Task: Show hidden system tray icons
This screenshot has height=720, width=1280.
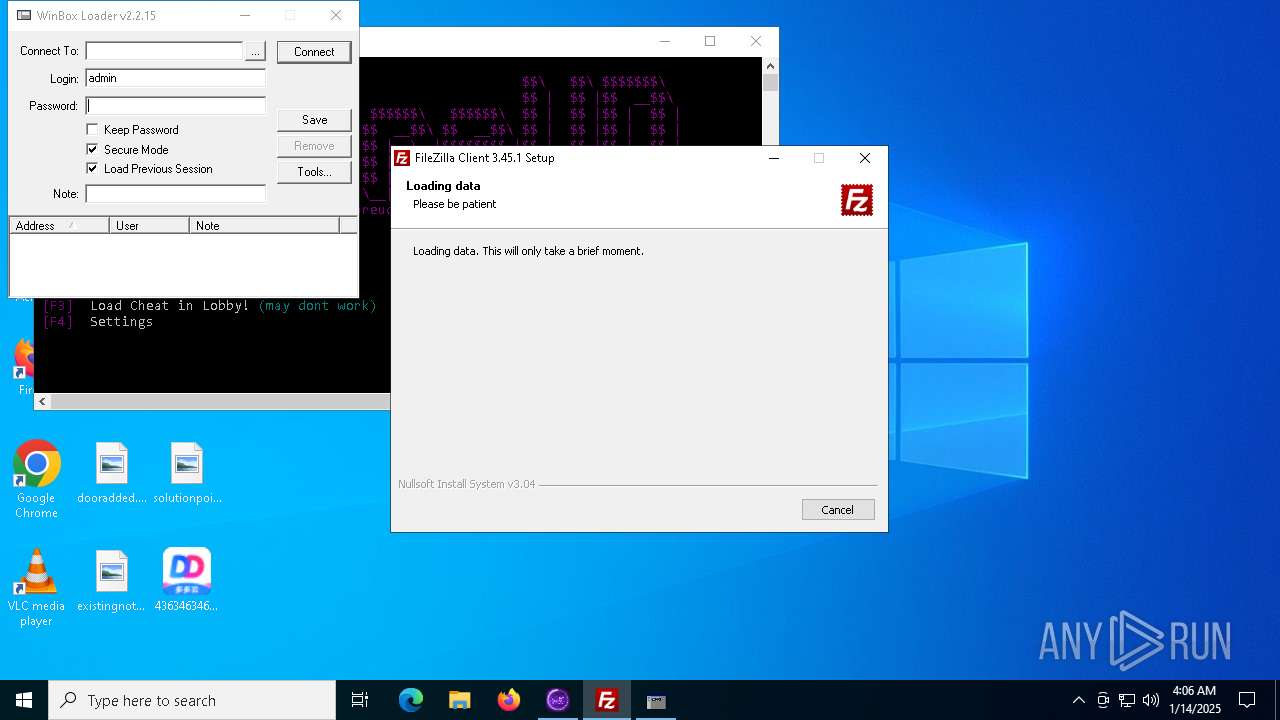Action: [1078, 700]
